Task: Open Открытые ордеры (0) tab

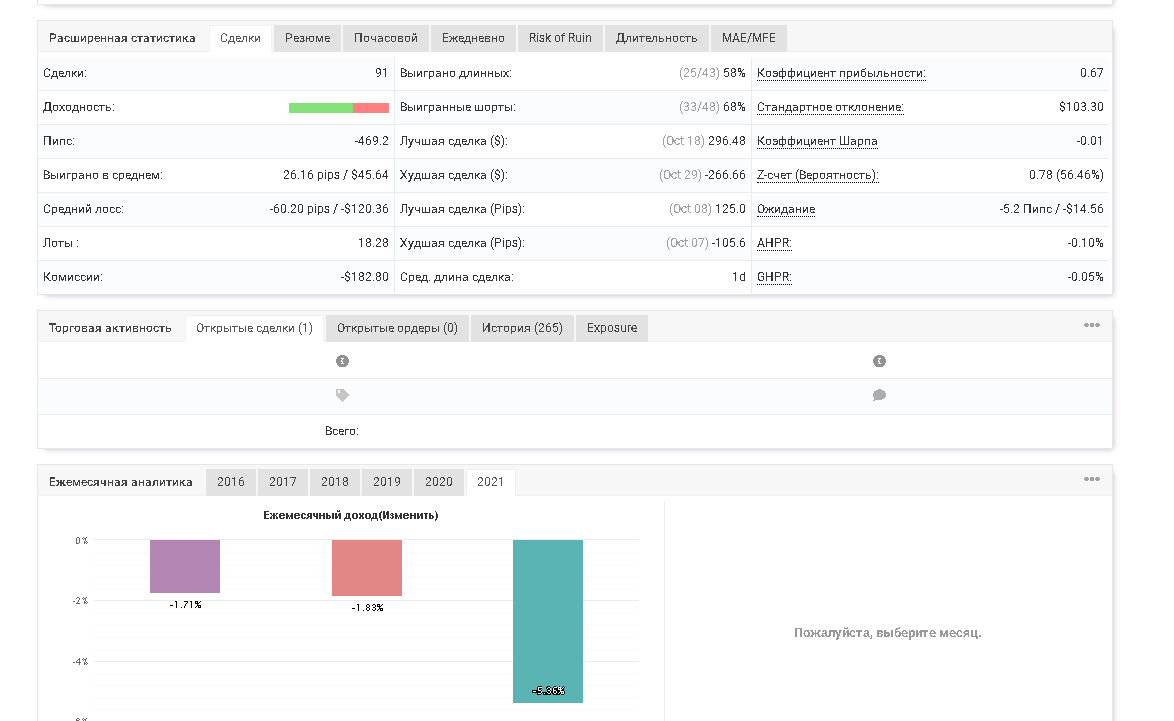Action: [397, 328]
